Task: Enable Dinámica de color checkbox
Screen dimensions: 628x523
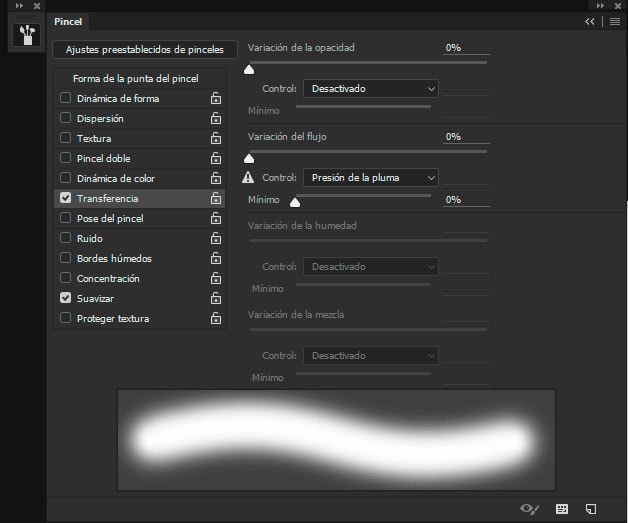Action: click(x=65, y=178)
